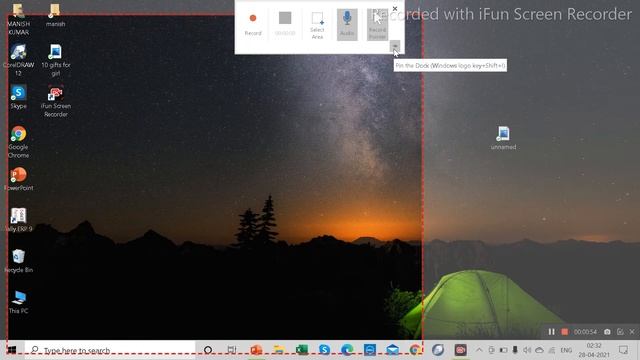Select the Recycle Bin icon

pos(18,260)
